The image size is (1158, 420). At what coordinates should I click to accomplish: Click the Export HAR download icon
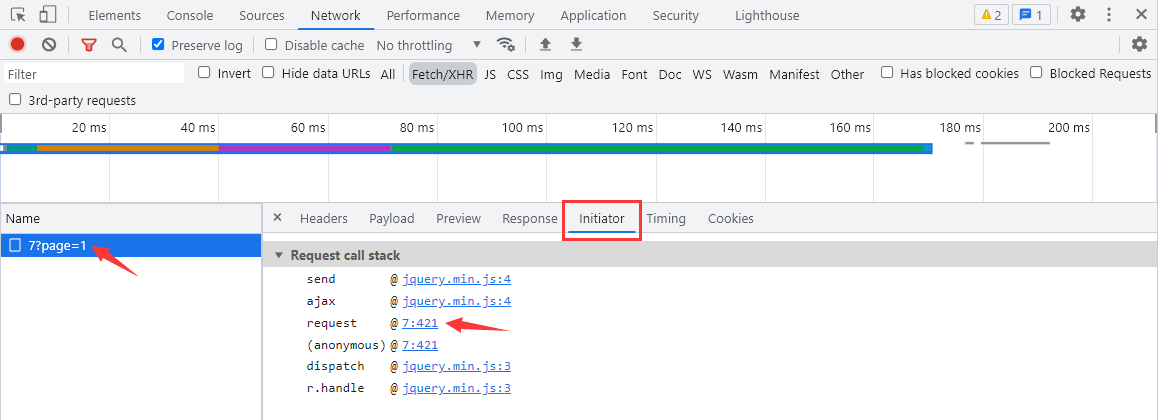(576, 45)
